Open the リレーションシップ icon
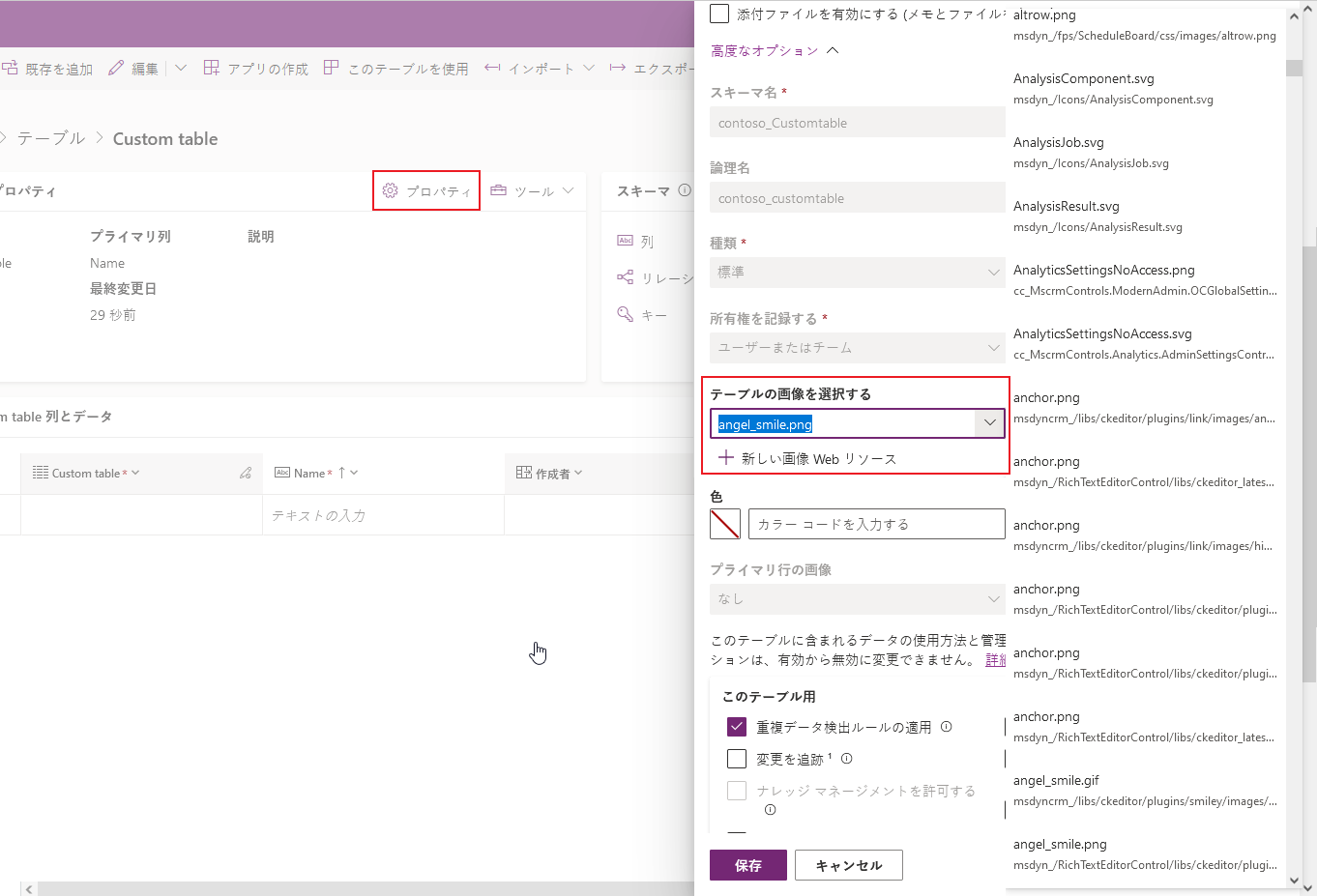The height and width of the screenshot is (896, 1317). pyautogui.click(x=626, y=277)
